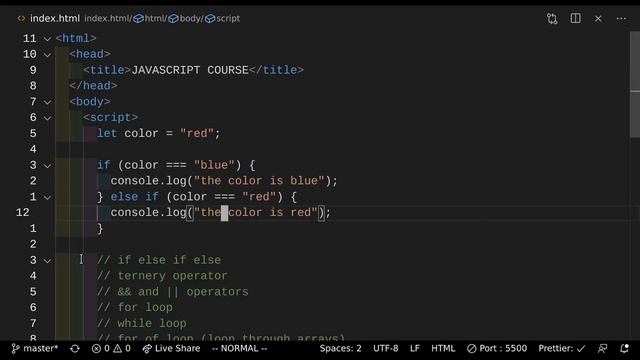Collapse the script tag fold arrow
Screen dimensions: 640x360
(47, 118)
